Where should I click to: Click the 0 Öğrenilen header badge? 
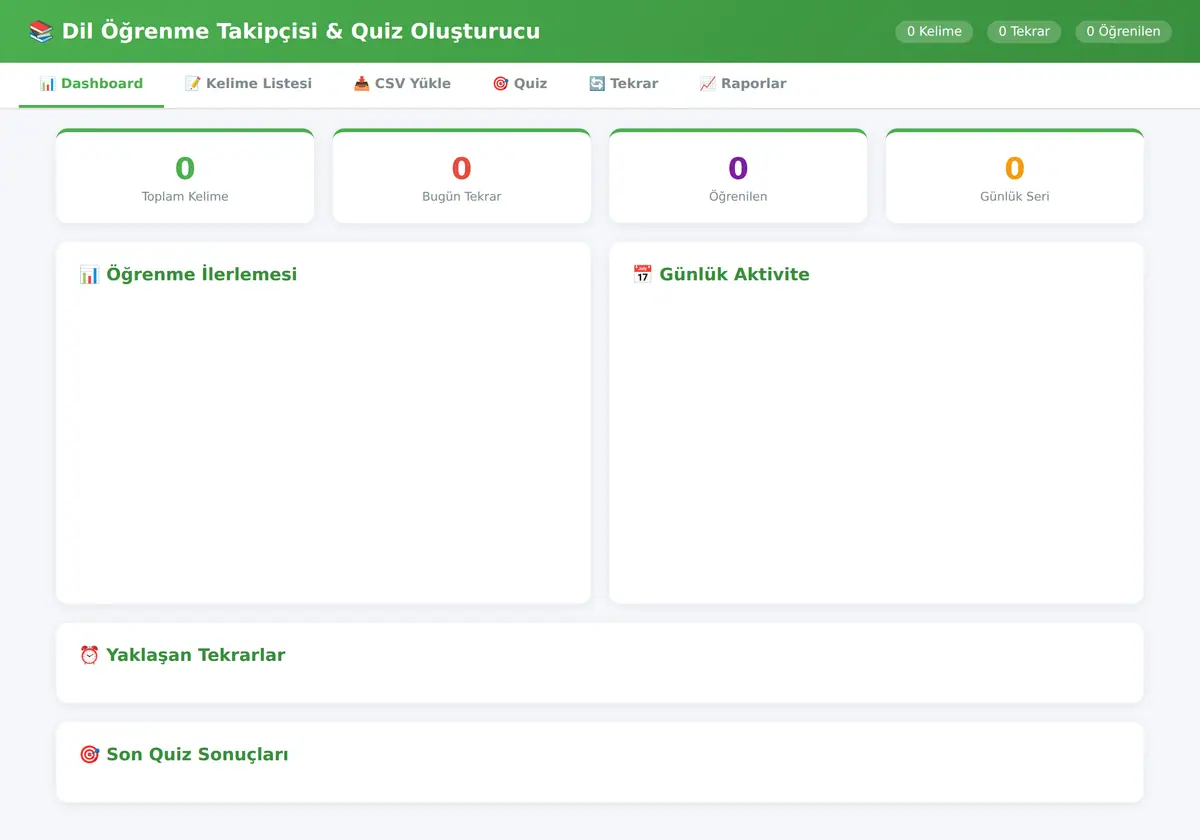pyautogui.click(x=1123, y=31)
